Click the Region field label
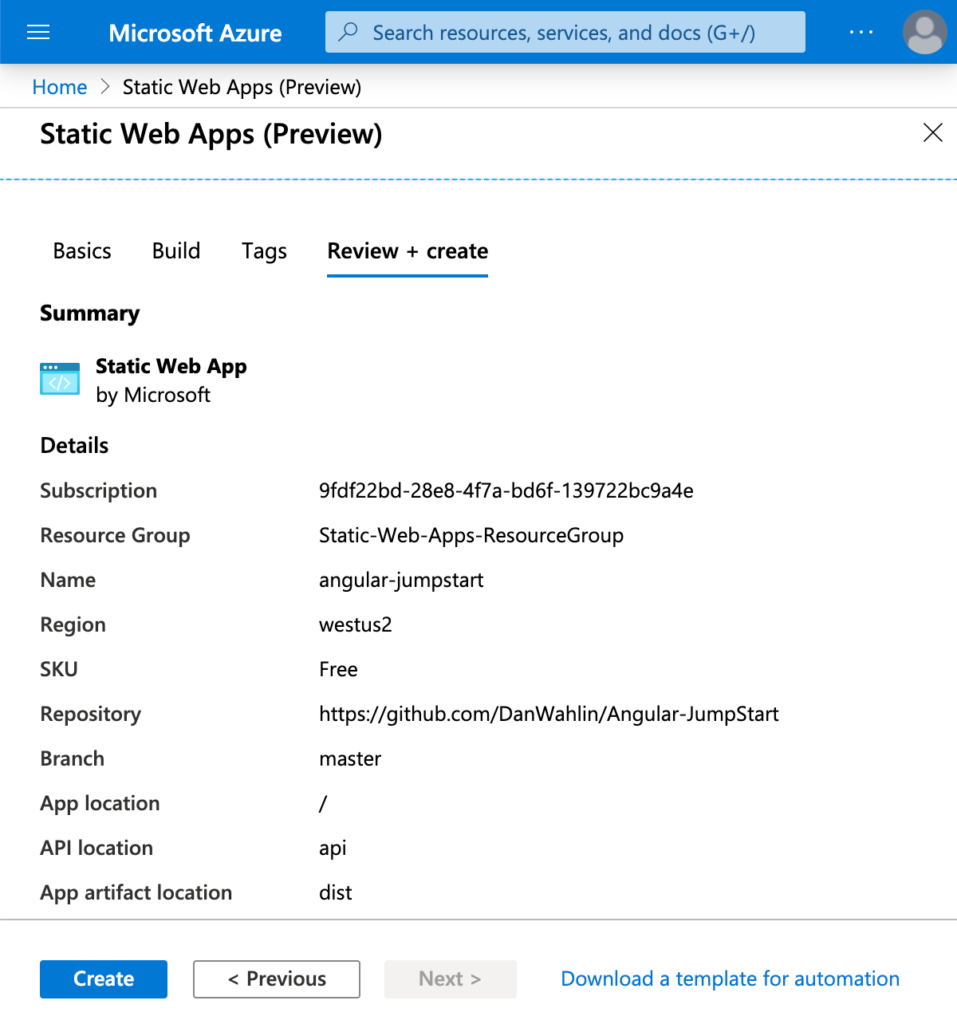Screen dimensions: 957x1024 coord(73,625)
